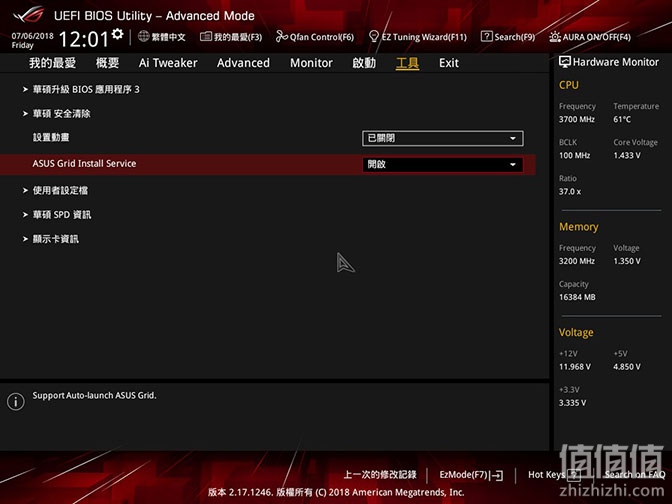Click BCLK value 100 MHz
This screenshot has height=504, width=672.
click(575, 156)
